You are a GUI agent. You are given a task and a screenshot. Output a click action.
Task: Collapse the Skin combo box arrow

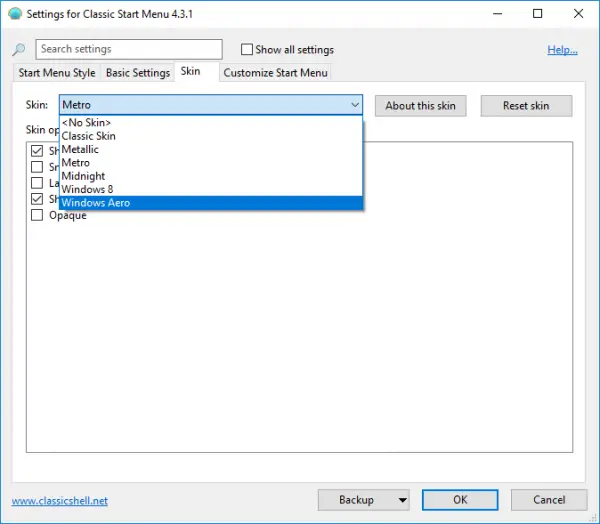click(x=355, y=105)
